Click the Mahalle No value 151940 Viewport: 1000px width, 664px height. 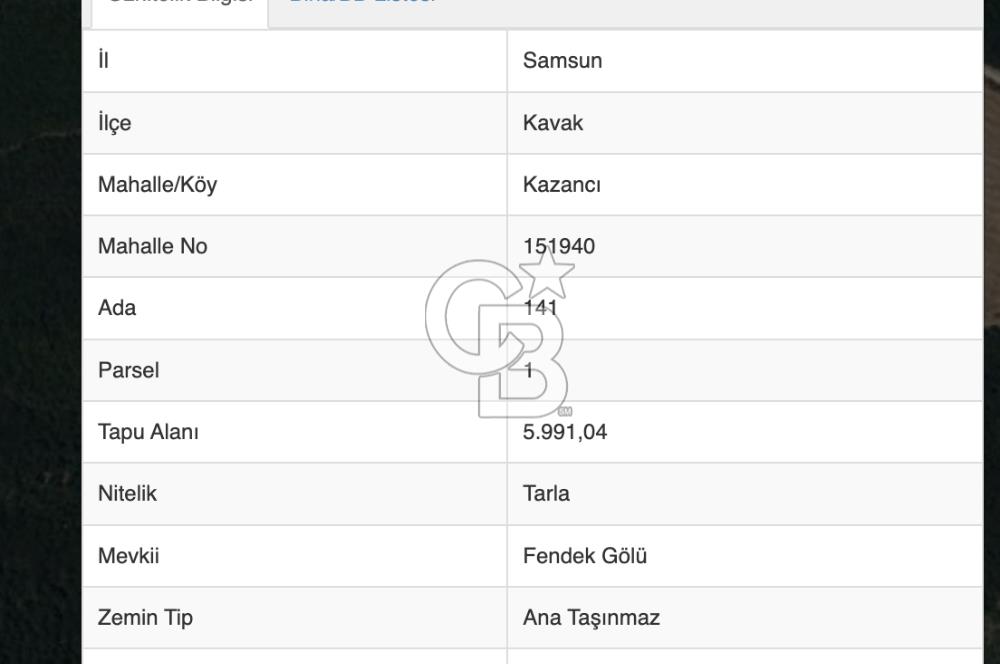pos(559,246)
